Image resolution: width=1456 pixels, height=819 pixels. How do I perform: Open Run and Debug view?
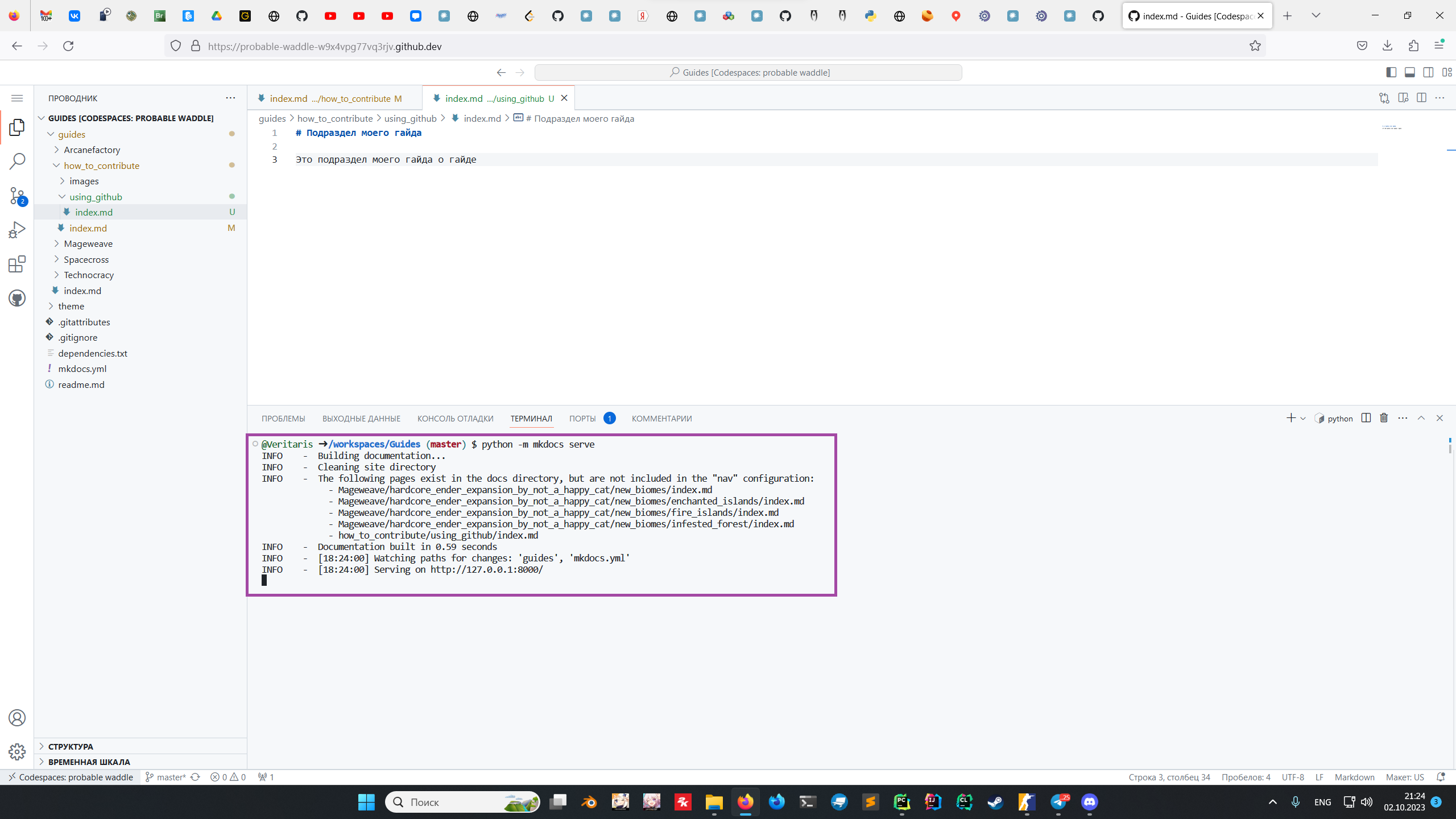(17, 230)
